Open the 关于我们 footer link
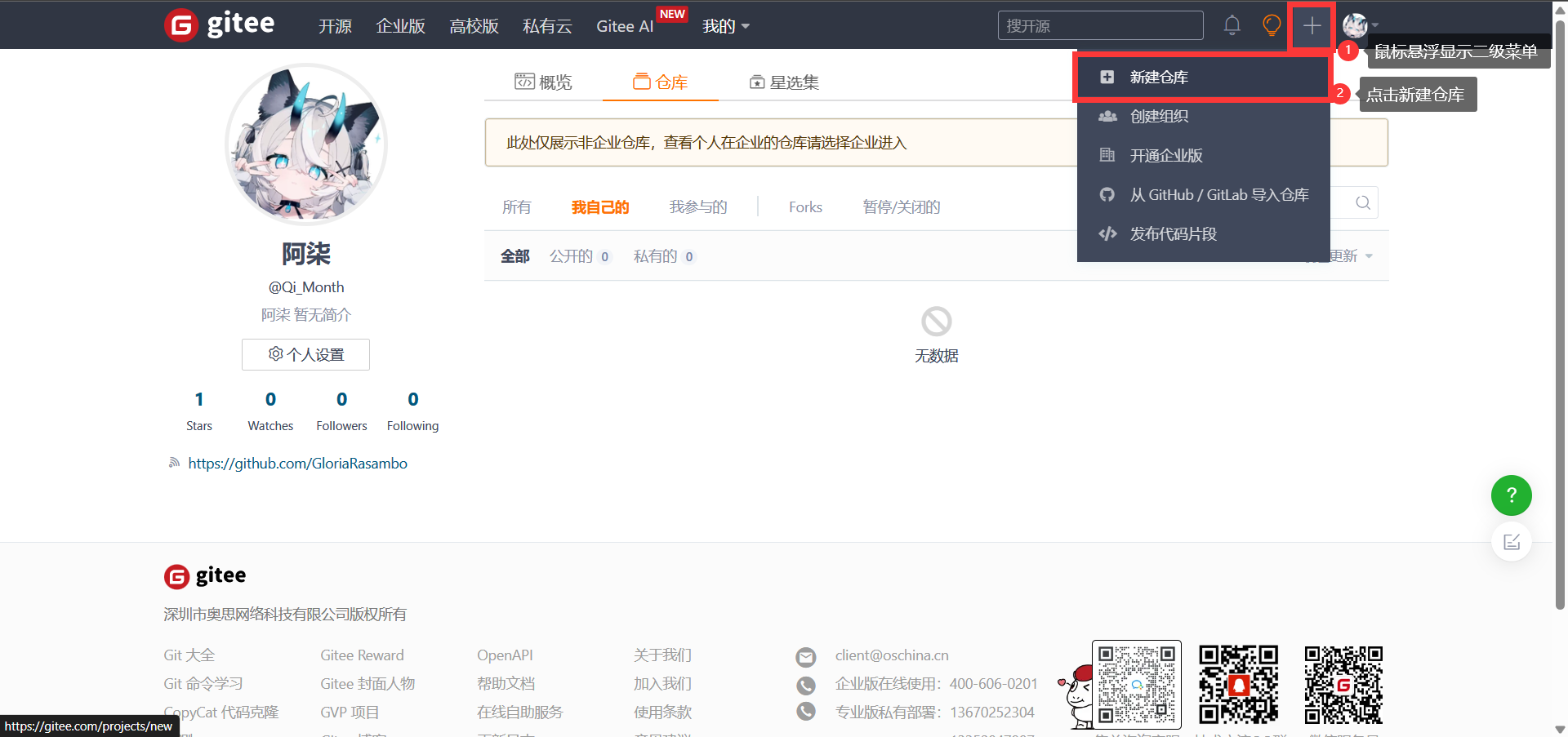This screenshot has height=737, width=1568. (662, 655)
